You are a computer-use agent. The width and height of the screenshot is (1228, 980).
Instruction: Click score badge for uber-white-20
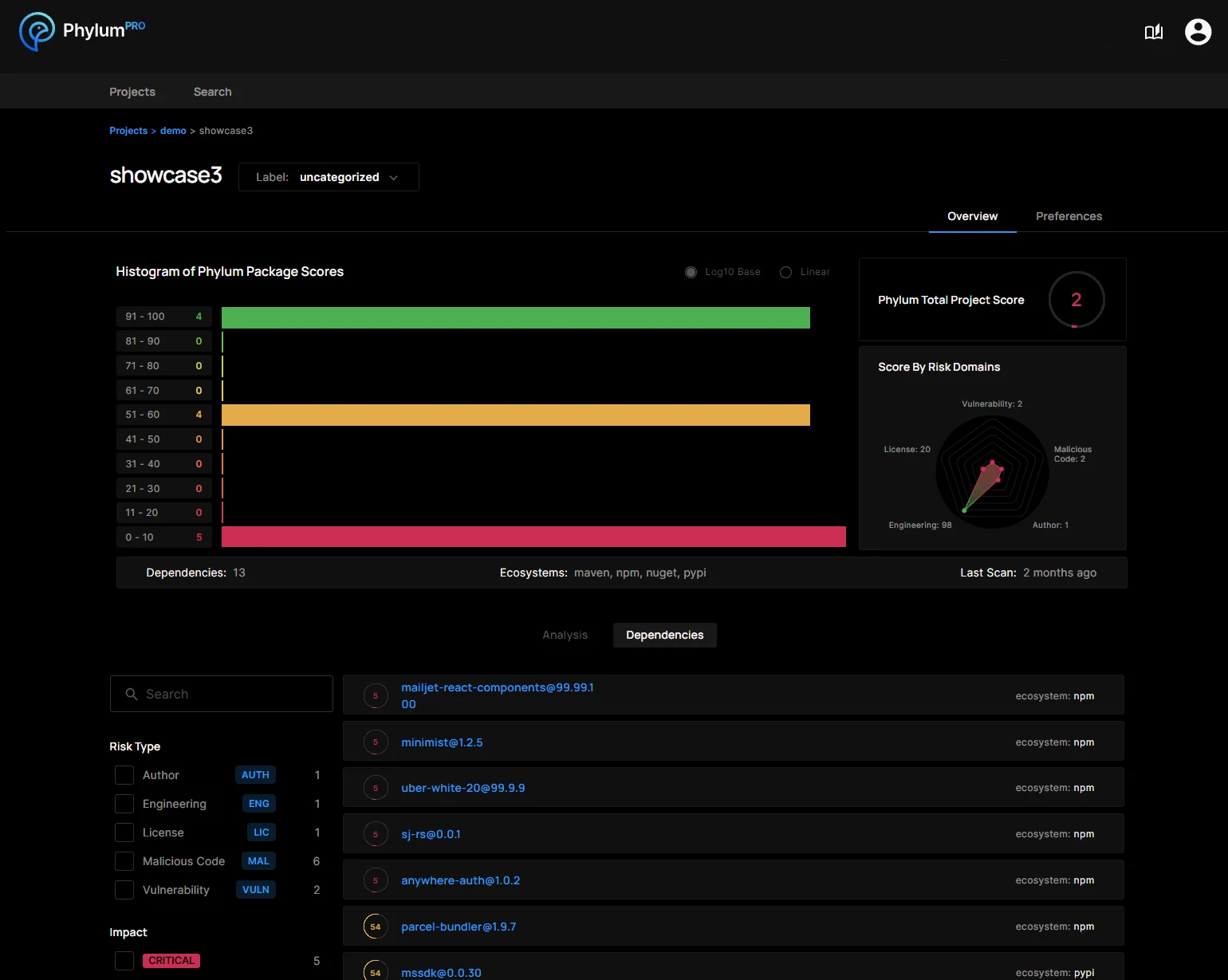(x=376, y=788)
